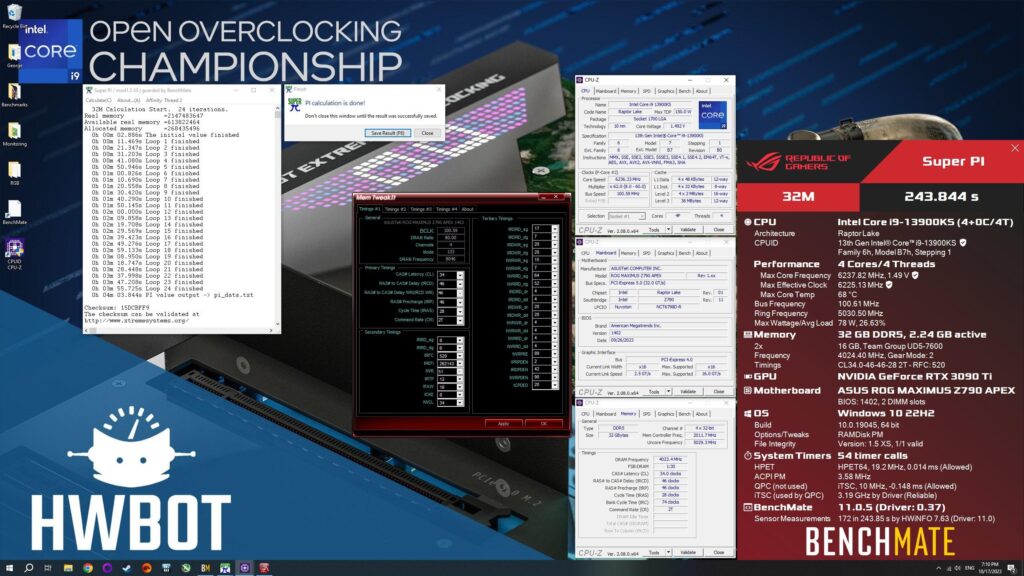
Task: Select Mainboard tab in top CPU-Z window
Action: click(x=605, y=91)
